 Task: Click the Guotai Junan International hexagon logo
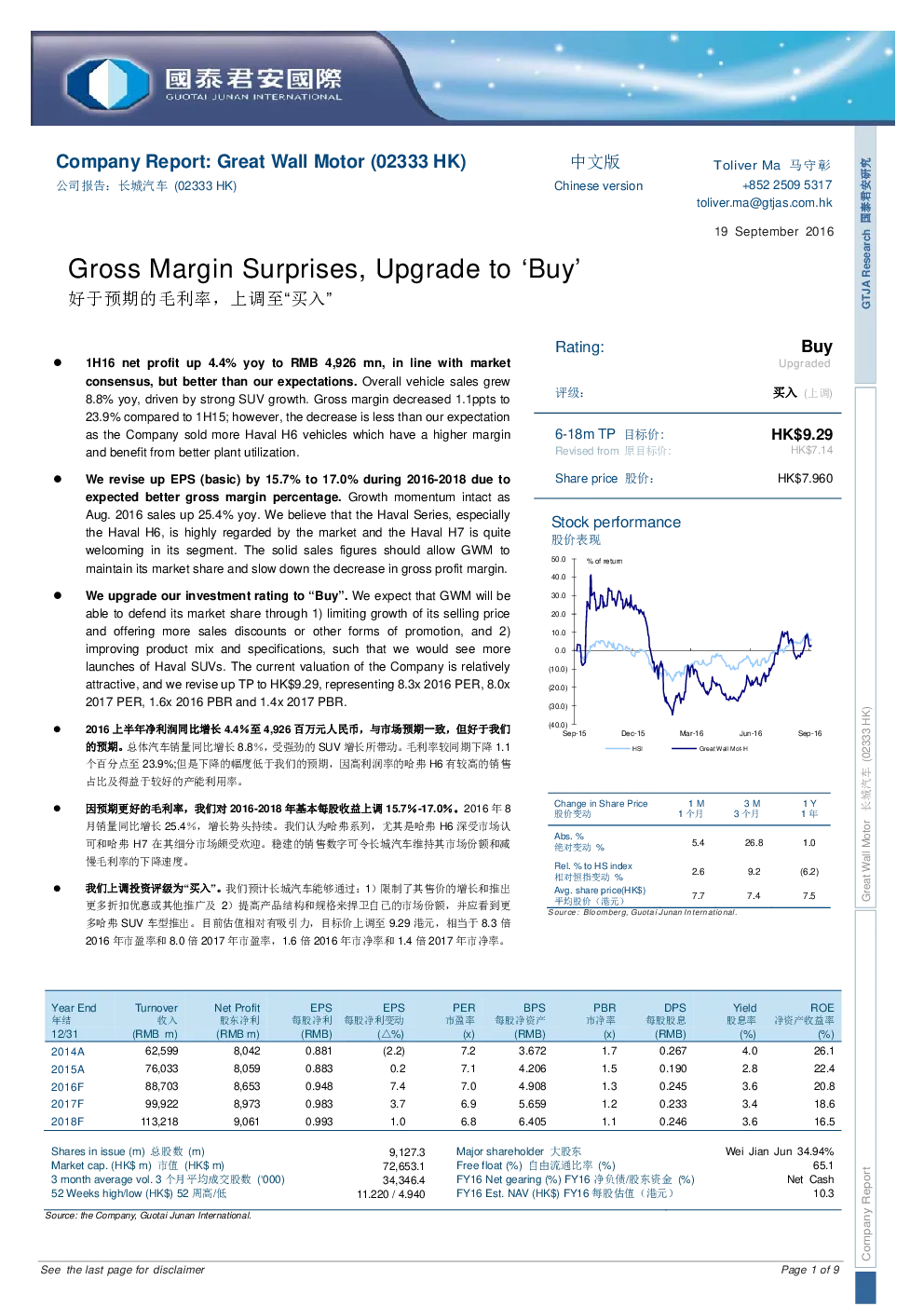[x=108, y=84]
